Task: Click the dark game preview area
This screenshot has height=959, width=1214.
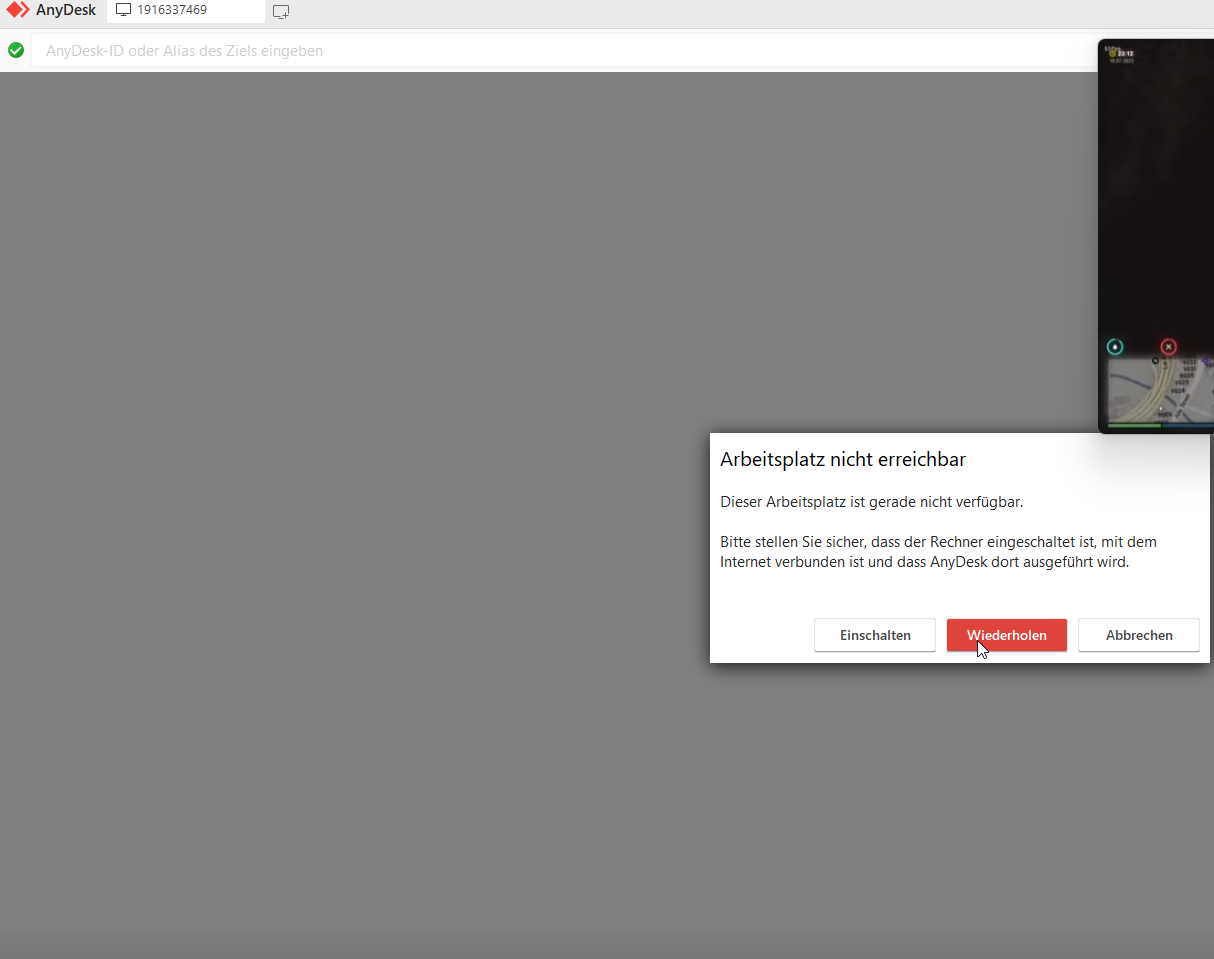Action: click(1156, 200)
